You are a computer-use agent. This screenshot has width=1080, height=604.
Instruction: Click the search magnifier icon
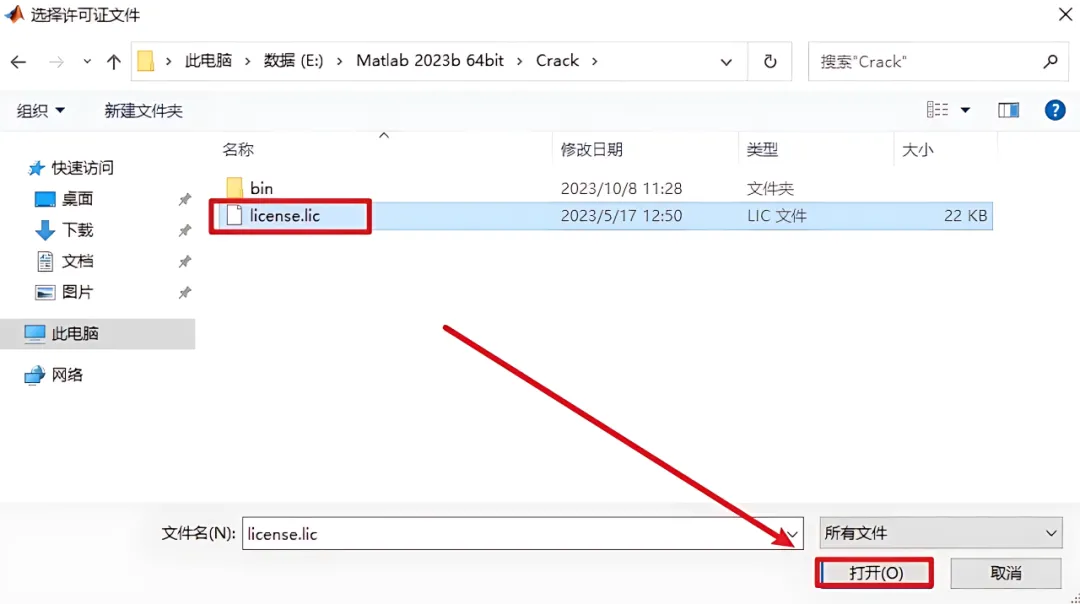pos(1050,61)
